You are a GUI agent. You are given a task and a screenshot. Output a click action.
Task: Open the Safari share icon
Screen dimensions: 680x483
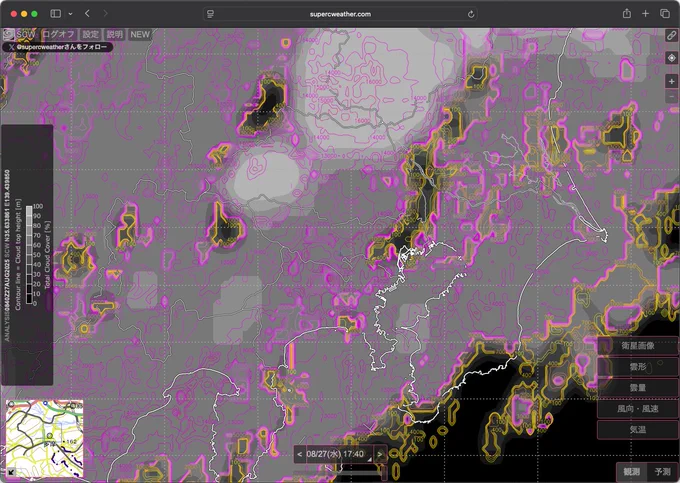[627, 14]
